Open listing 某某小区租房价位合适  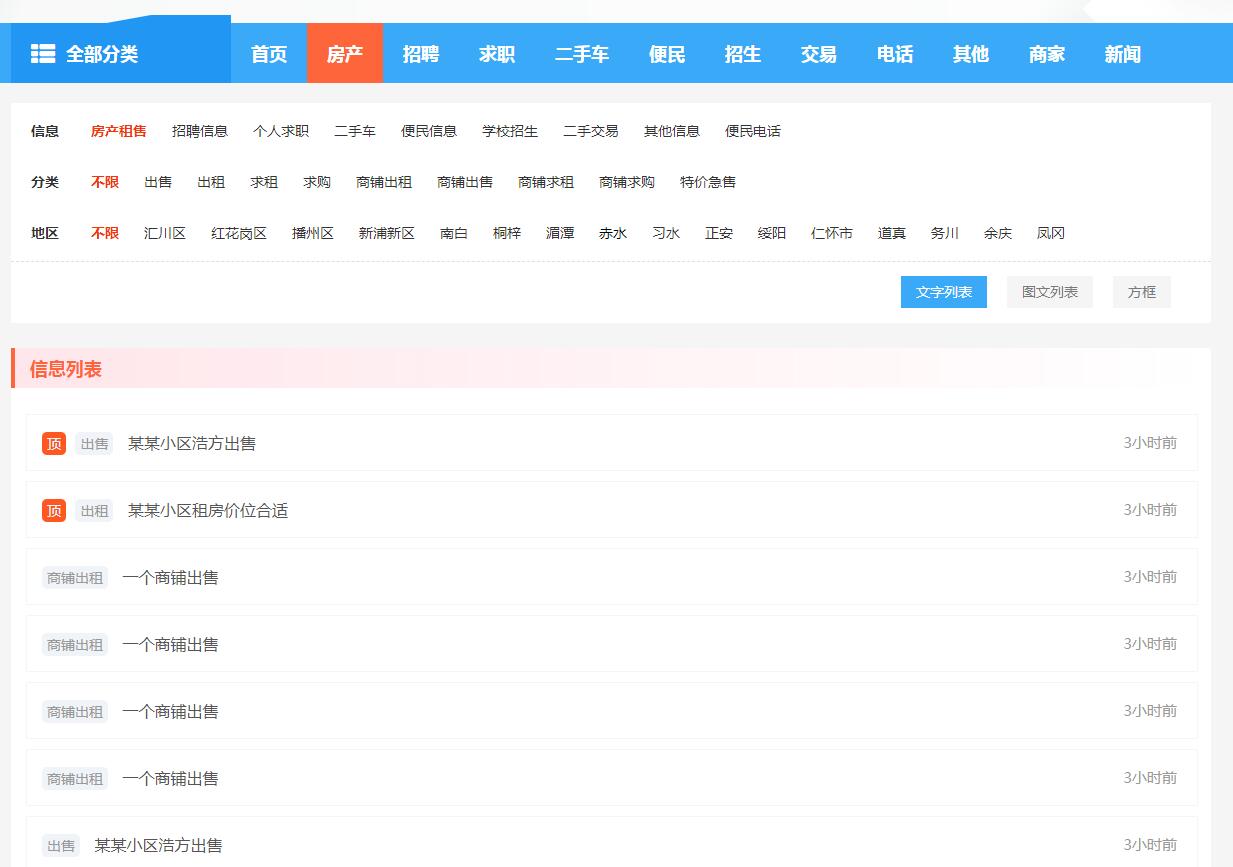point(208,510)
